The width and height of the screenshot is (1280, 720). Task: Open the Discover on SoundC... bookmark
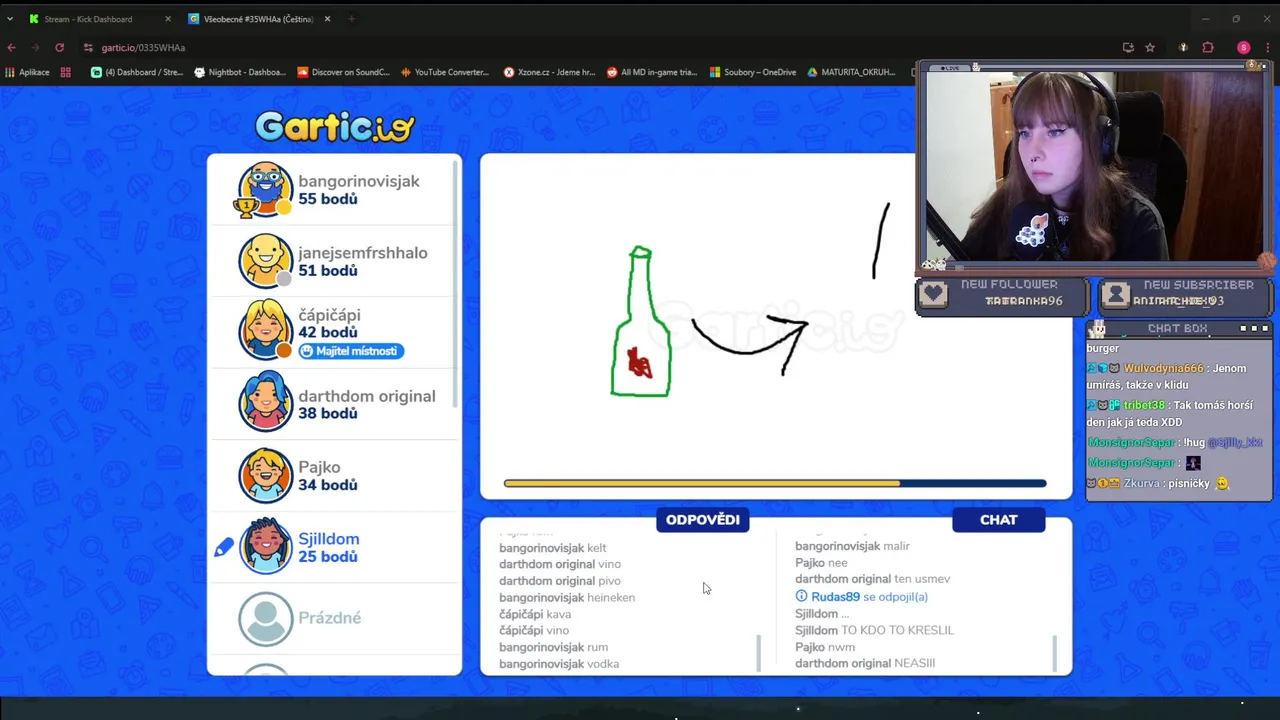[x=343, y=72]
